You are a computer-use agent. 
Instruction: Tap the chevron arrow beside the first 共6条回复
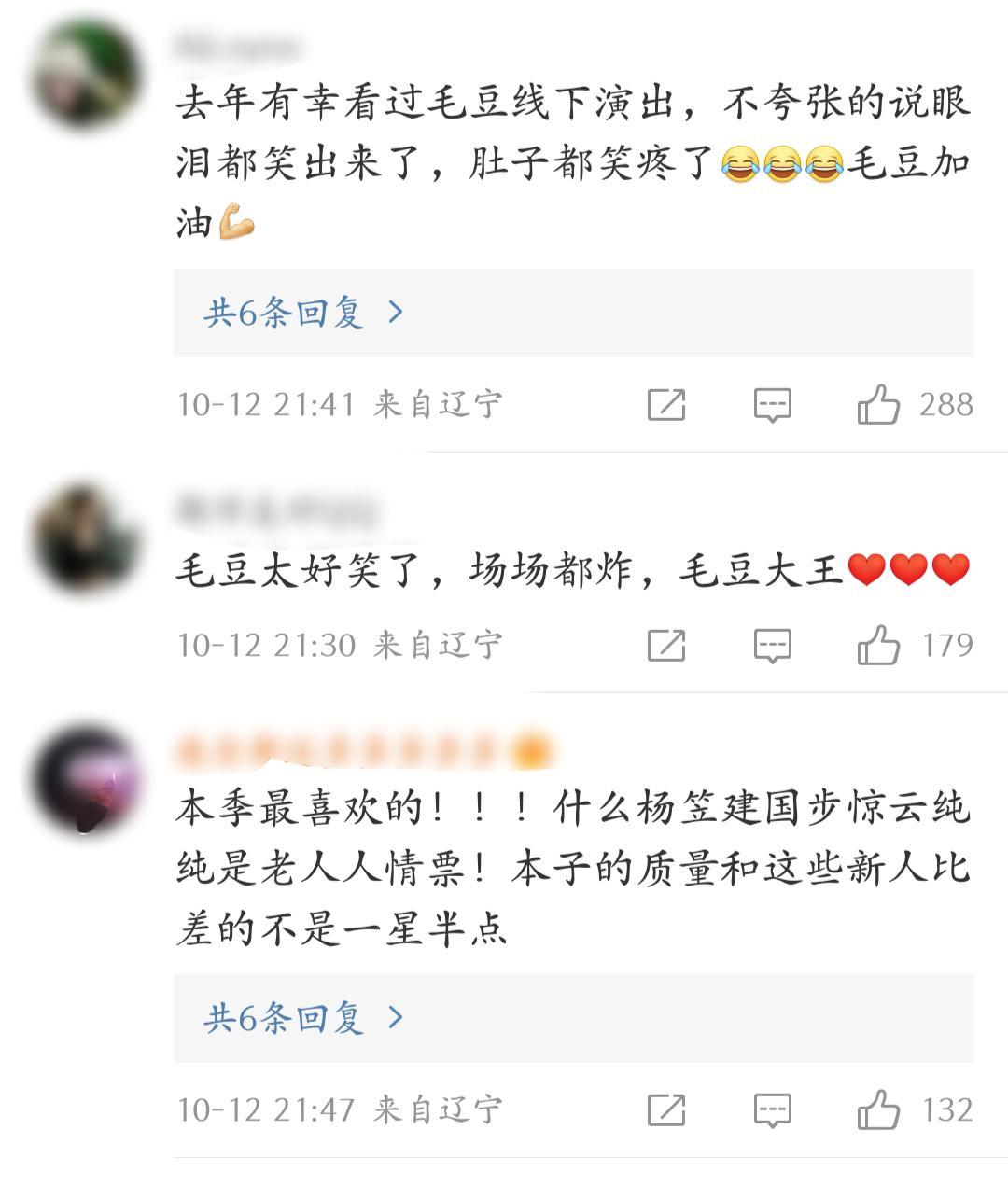[x=396, y=313]
